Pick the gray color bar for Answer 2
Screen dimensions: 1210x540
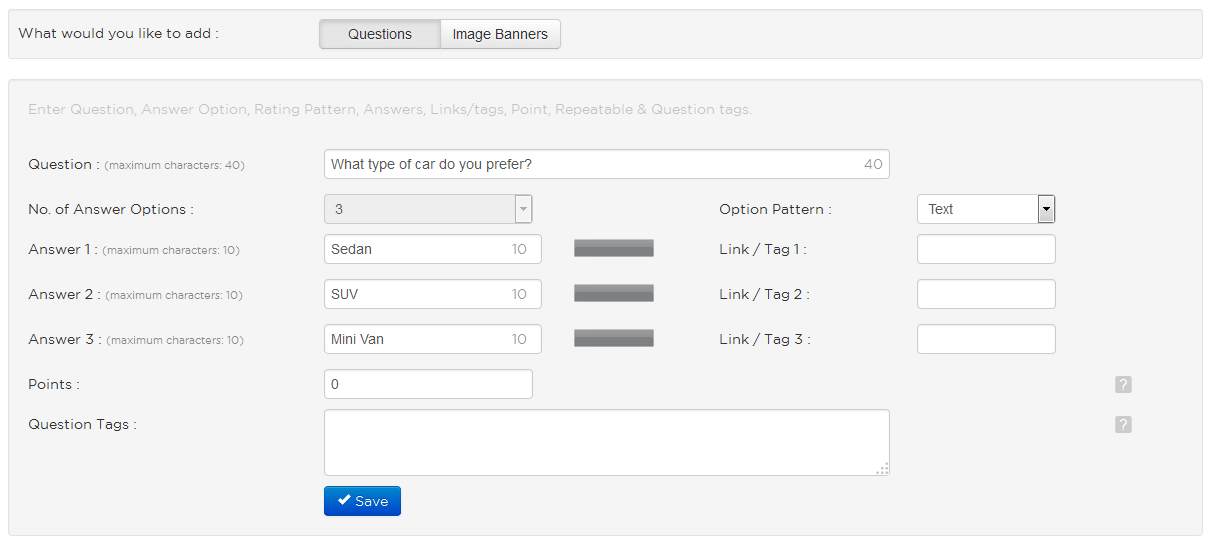click(x=614, y=293)
